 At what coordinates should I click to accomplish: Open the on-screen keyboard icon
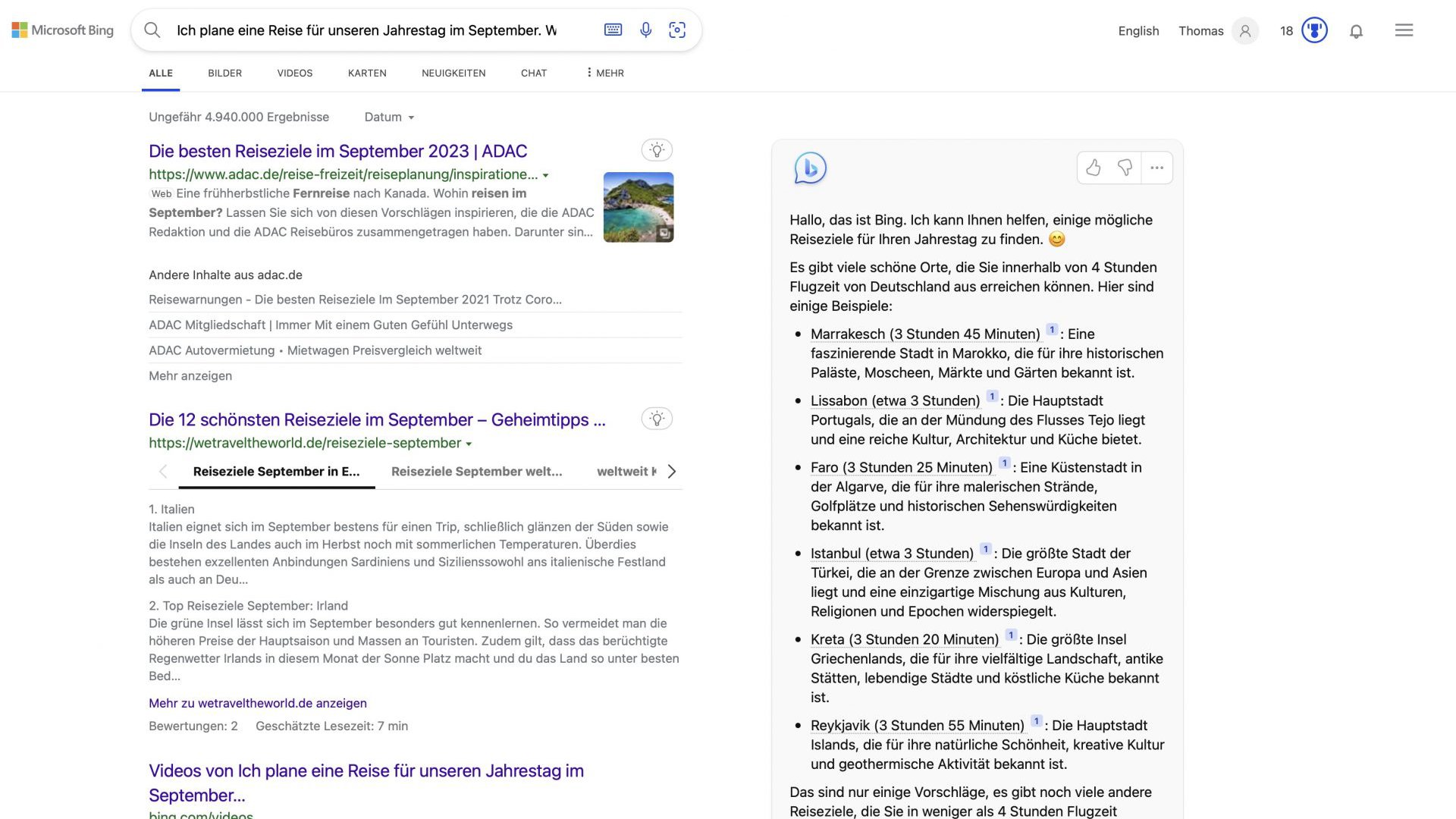tap(613, 30)
